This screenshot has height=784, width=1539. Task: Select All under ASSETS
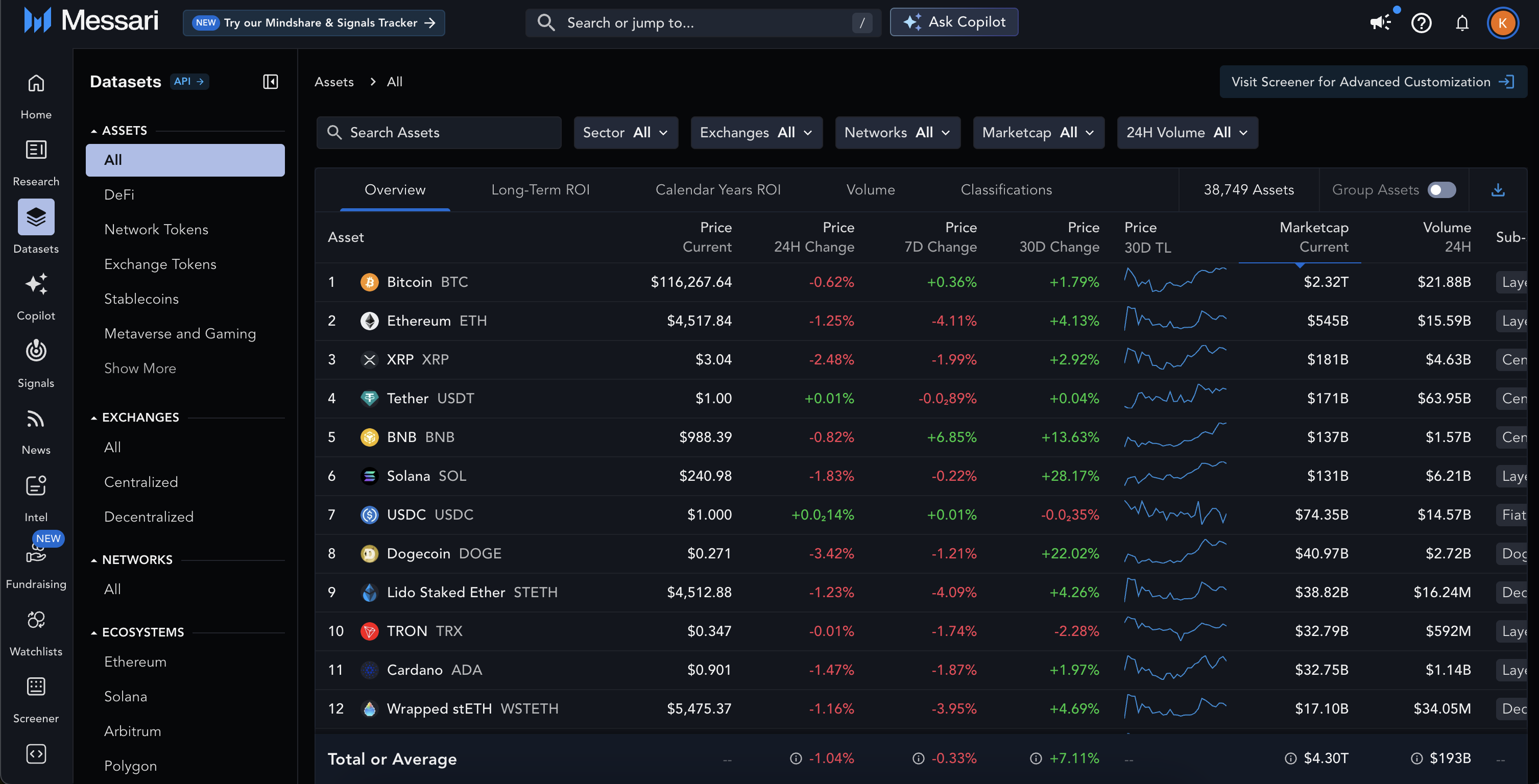click(x=185, y=160)
